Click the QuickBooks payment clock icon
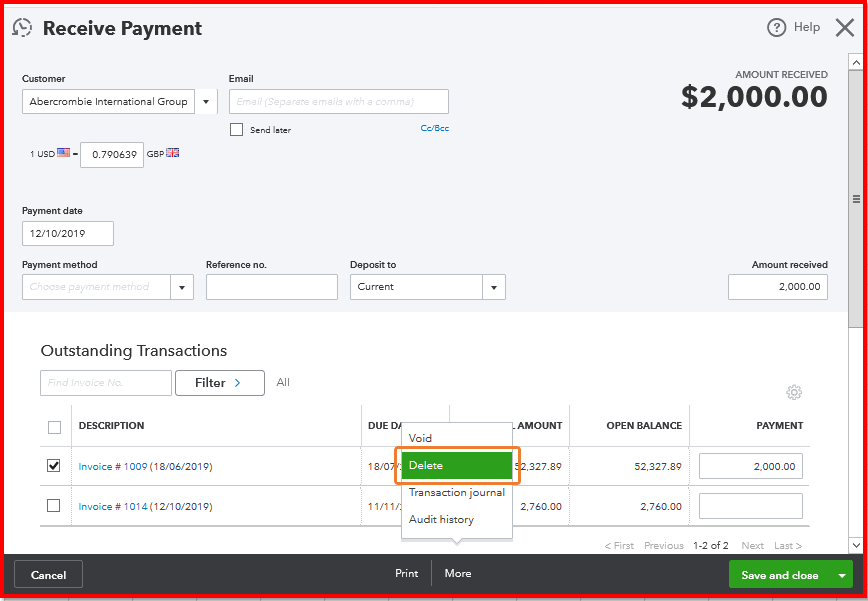This screenshot has height=601, width=868. (x=22, y=27)
